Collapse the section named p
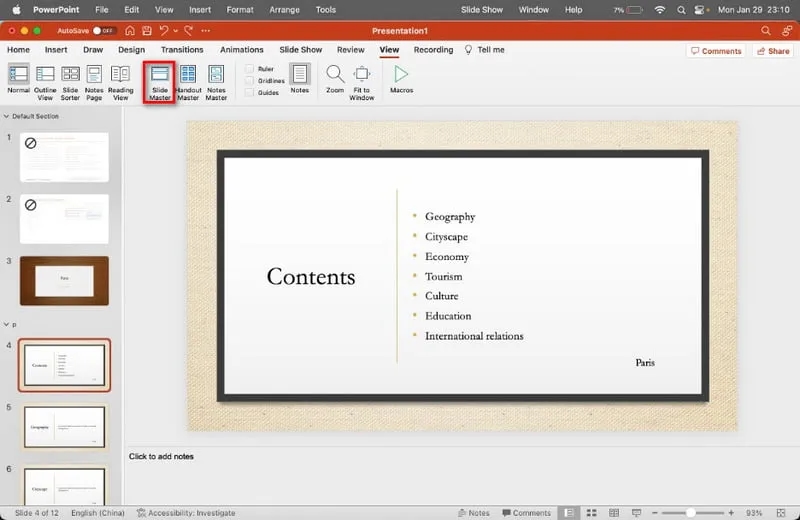 [x=7, y=325]
